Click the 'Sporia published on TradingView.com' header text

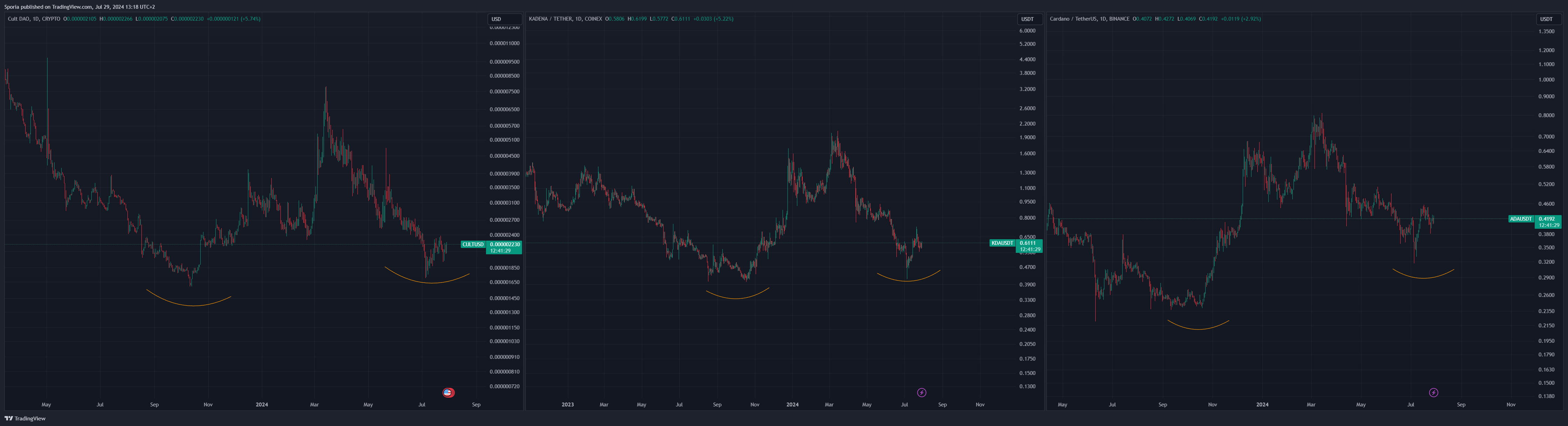(48, 7)
